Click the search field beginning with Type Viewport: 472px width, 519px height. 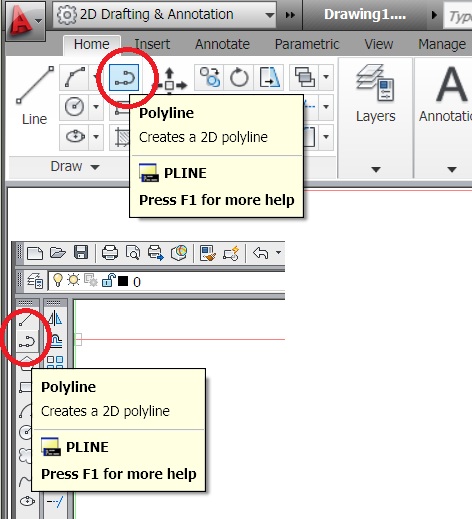pyautogui.click(x=458, y=15)
